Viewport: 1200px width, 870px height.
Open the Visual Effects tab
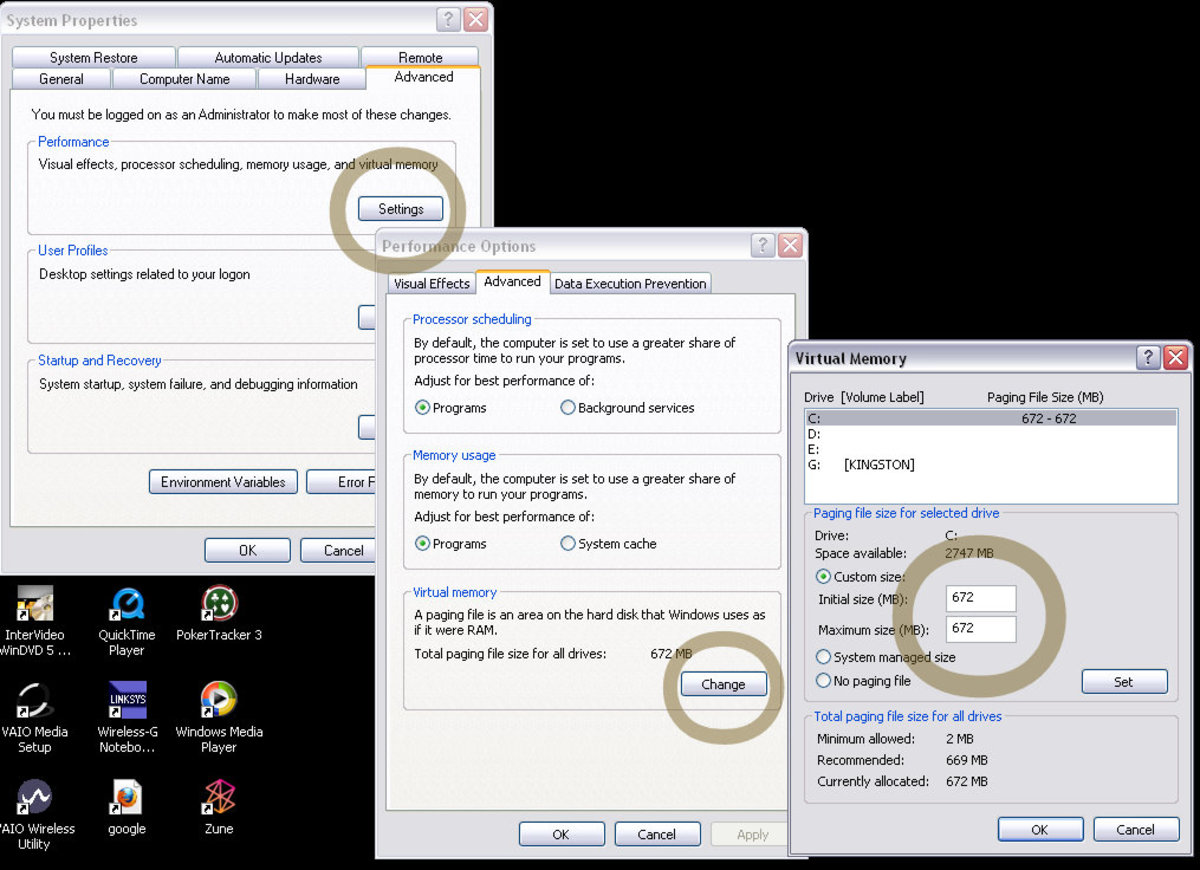[430, 283]
